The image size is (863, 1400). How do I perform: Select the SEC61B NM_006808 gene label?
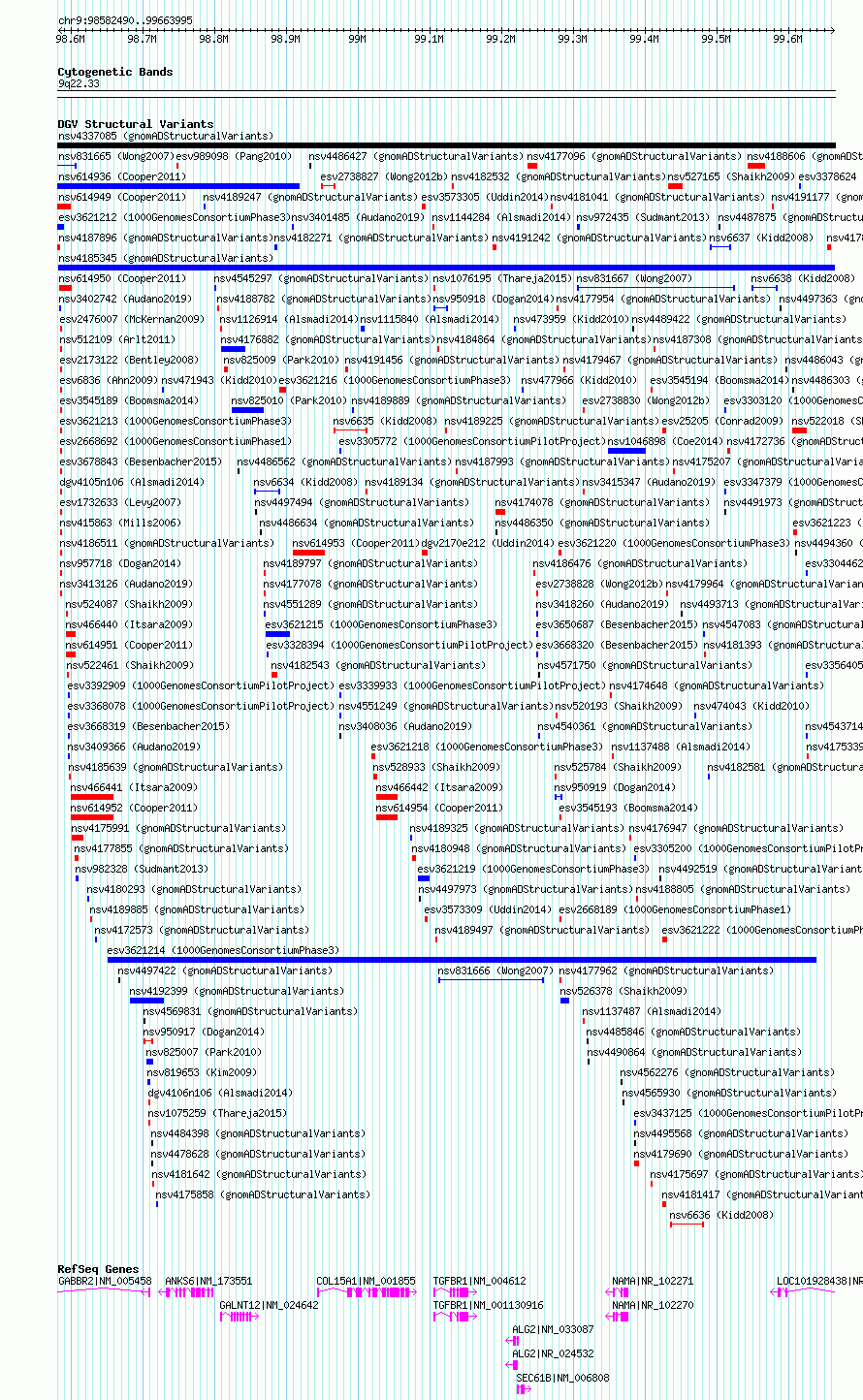562,1378
